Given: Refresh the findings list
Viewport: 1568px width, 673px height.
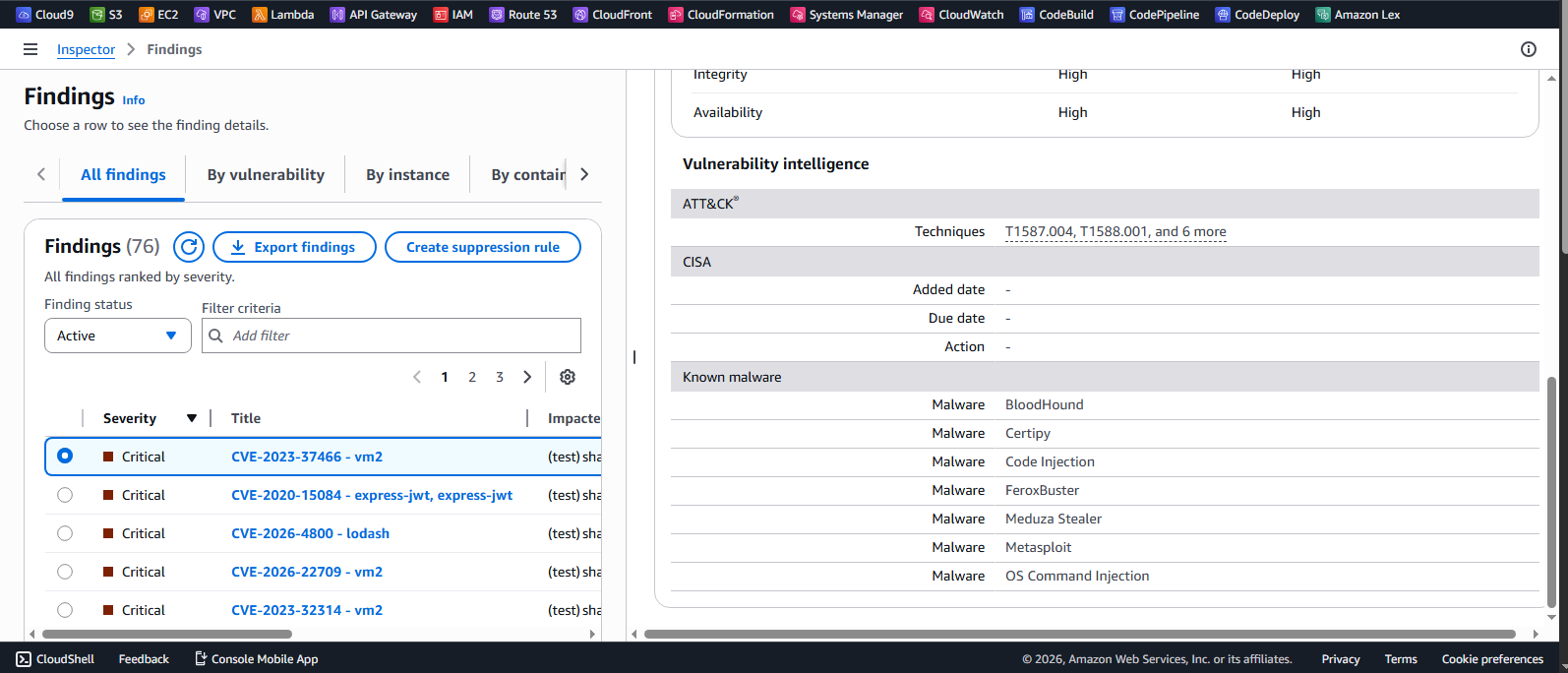Looking at the screenshot, I should coord(189,247).
